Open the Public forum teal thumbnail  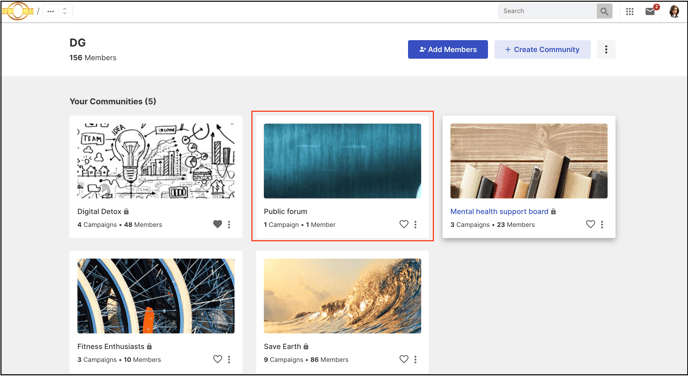342,161
